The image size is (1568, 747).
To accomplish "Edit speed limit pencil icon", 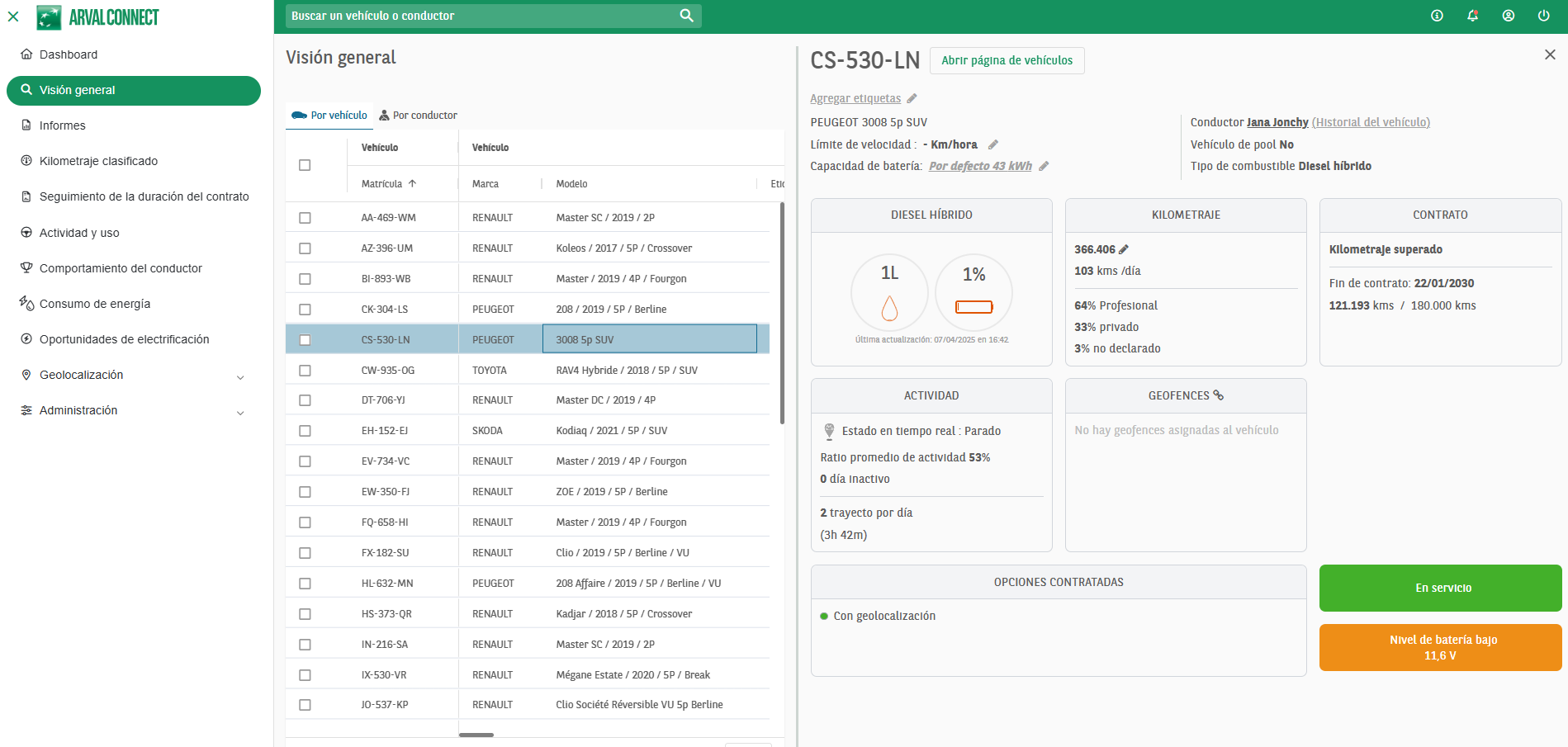I will (992, 144).
